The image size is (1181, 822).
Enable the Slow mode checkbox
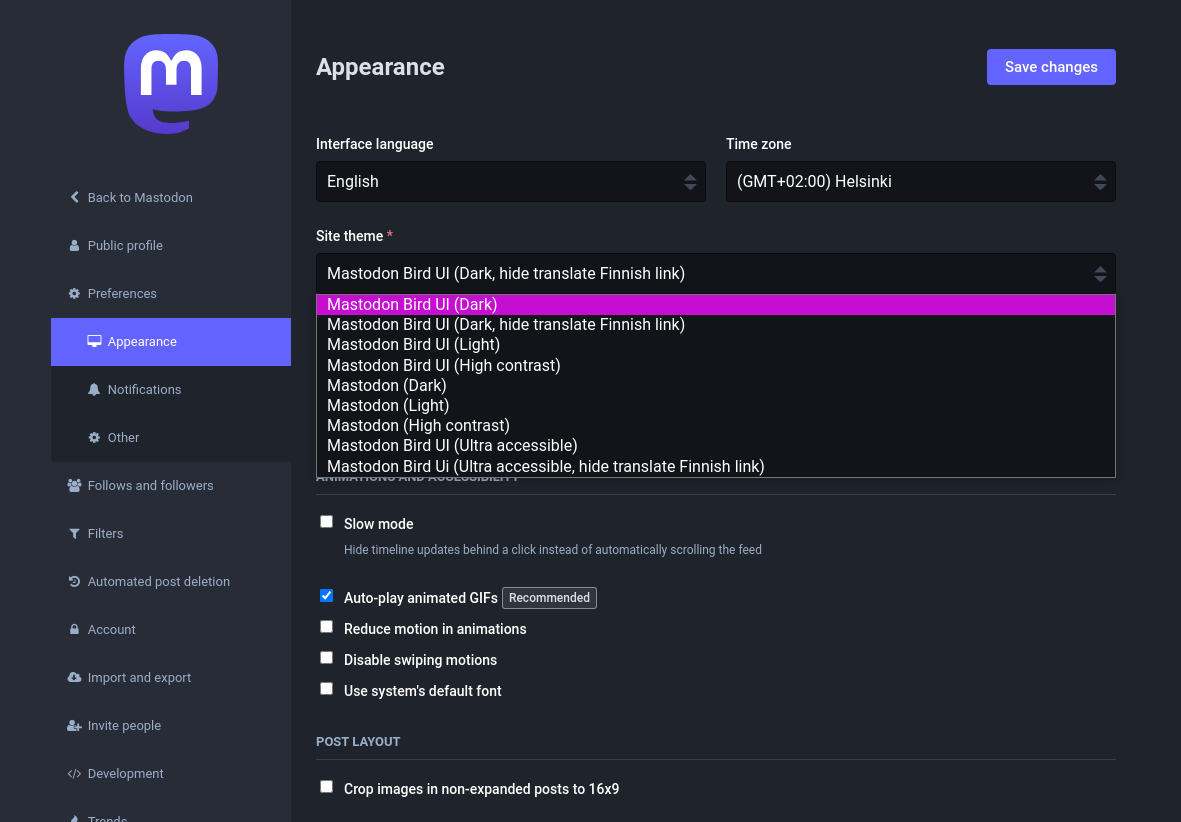[326, 522]
